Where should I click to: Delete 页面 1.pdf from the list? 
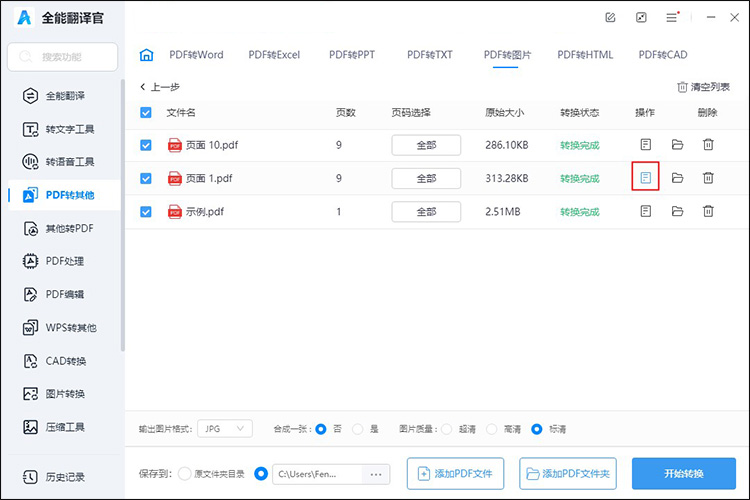click(708, 178)
